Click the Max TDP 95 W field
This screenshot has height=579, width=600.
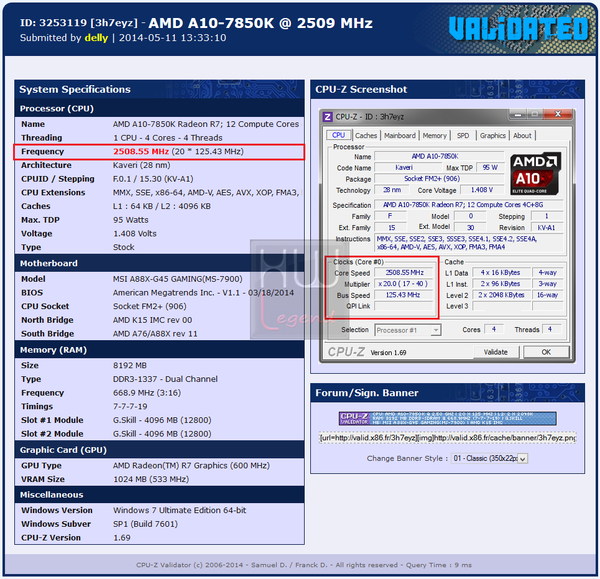(x=490, y=168)
